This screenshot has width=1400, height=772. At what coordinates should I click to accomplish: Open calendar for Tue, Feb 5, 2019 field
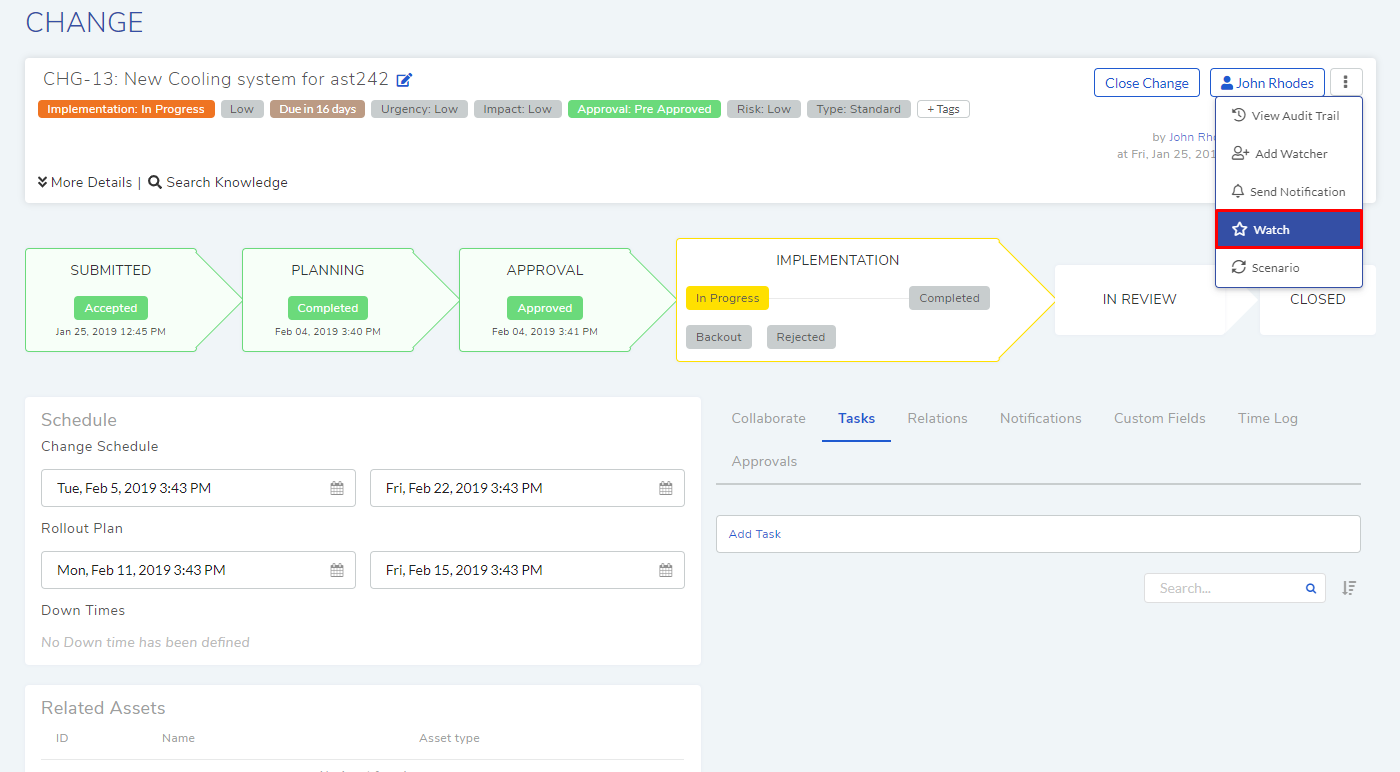pos(337,488)
